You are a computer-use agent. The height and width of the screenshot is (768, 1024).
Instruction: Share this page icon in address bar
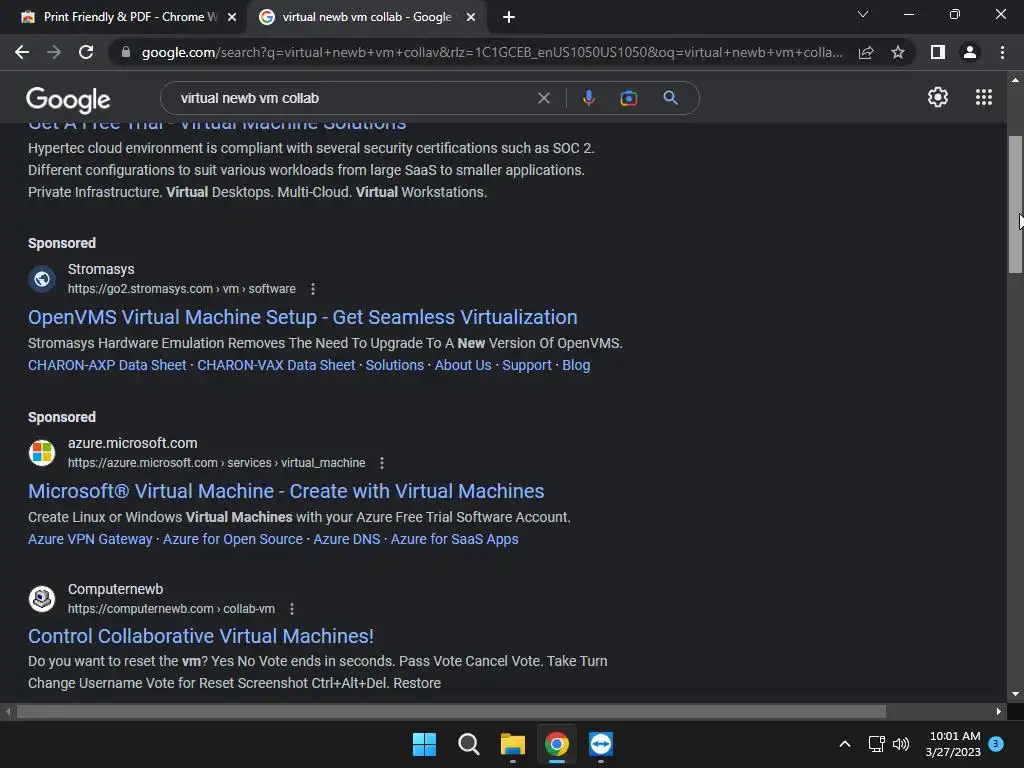pos(866,52)
